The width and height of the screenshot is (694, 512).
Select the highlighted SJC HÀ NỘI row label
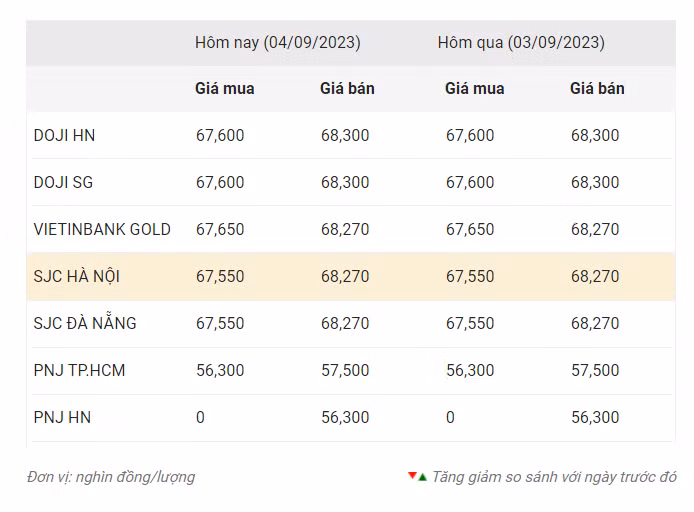click(x=77, y=276)
